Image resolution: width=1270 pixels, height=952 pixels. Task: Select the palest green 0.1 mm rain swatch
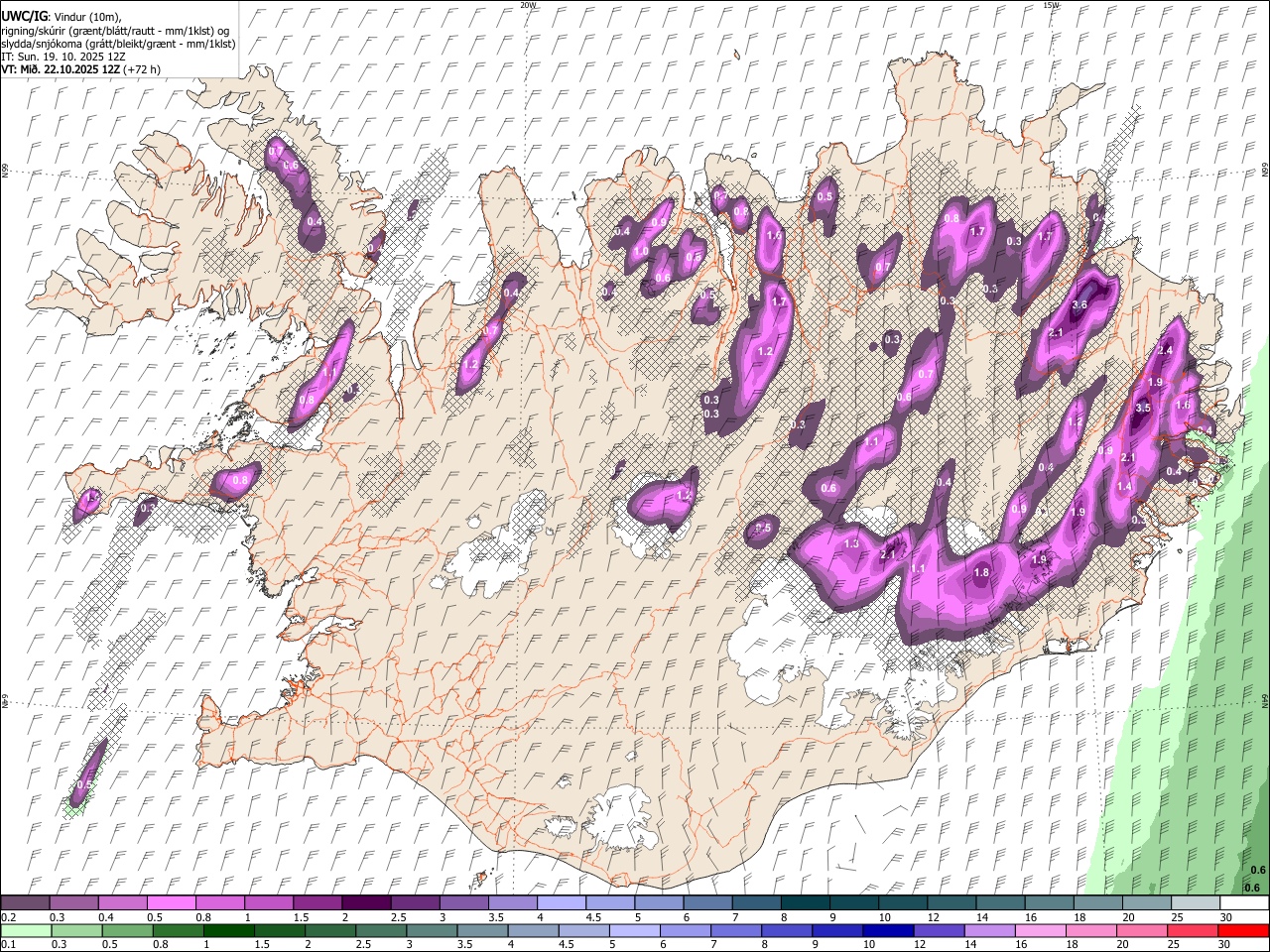(x=26, y=930)
